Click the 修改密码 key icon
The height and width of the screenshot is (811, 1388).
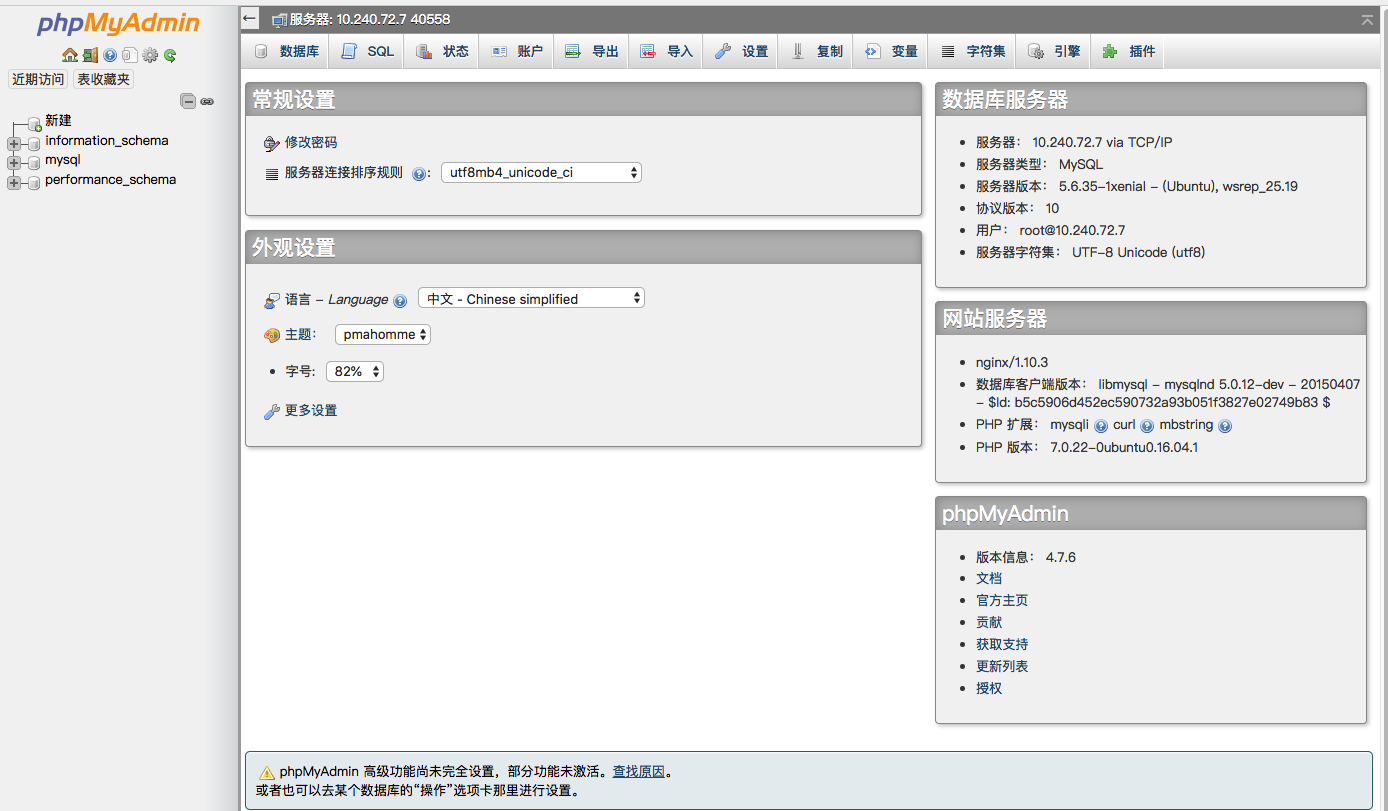click(272, 144)
